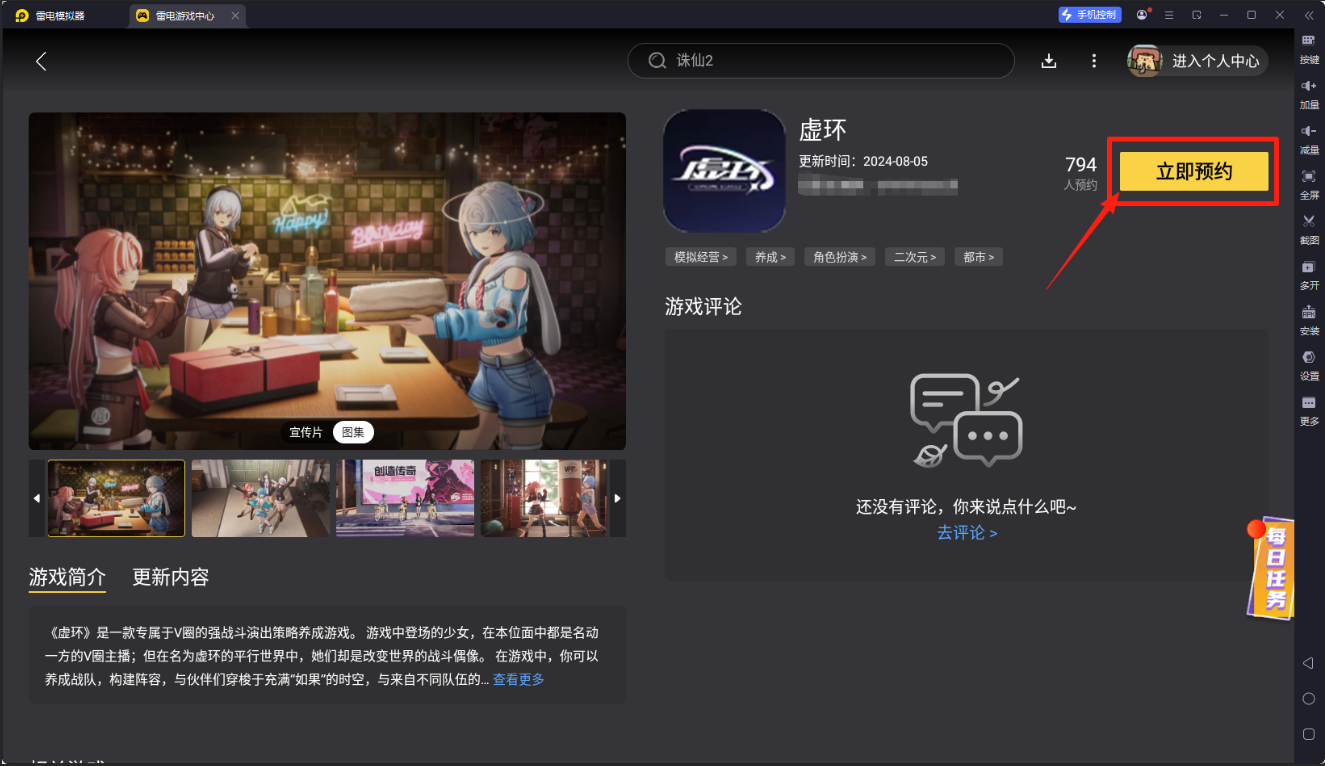
Task: Select third thumbnail with pink stage
Action: pos(405,498)
